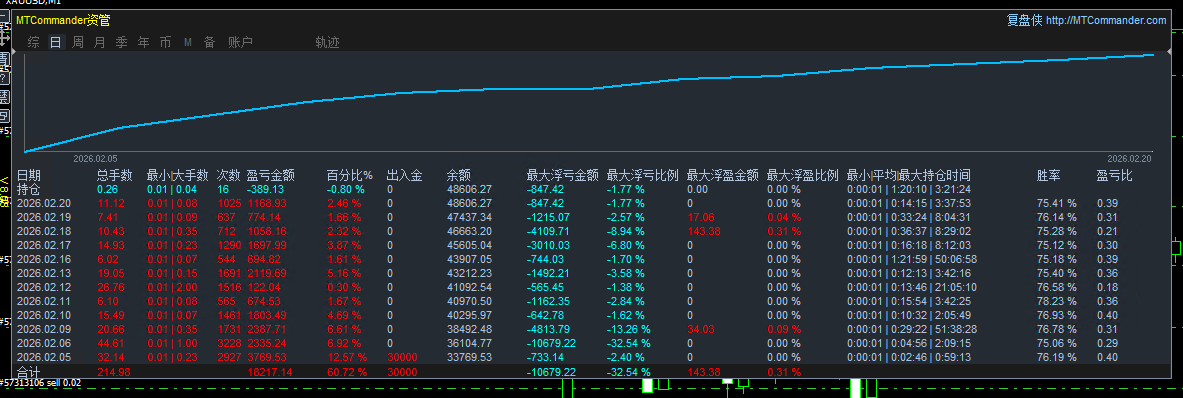The height and width of the screenshot is (398, 1183).
Task: Select the 年 yearly tab
Action: coord(143,43)
